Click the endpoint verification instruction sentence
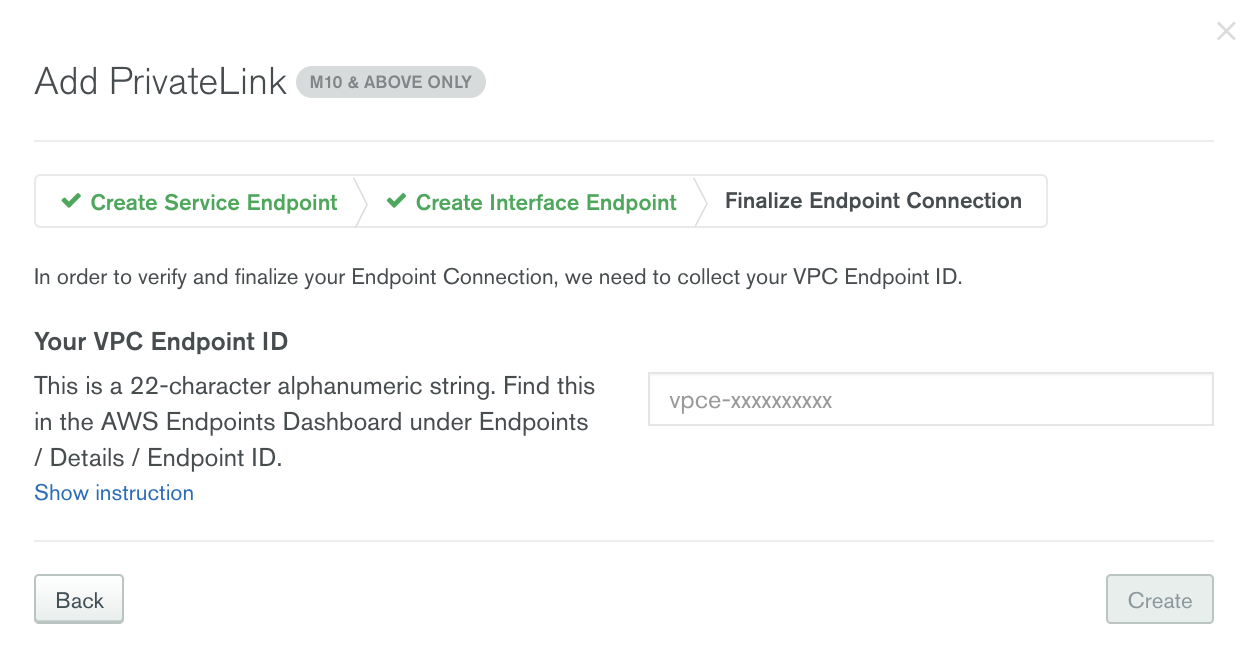 pos(497,277)
